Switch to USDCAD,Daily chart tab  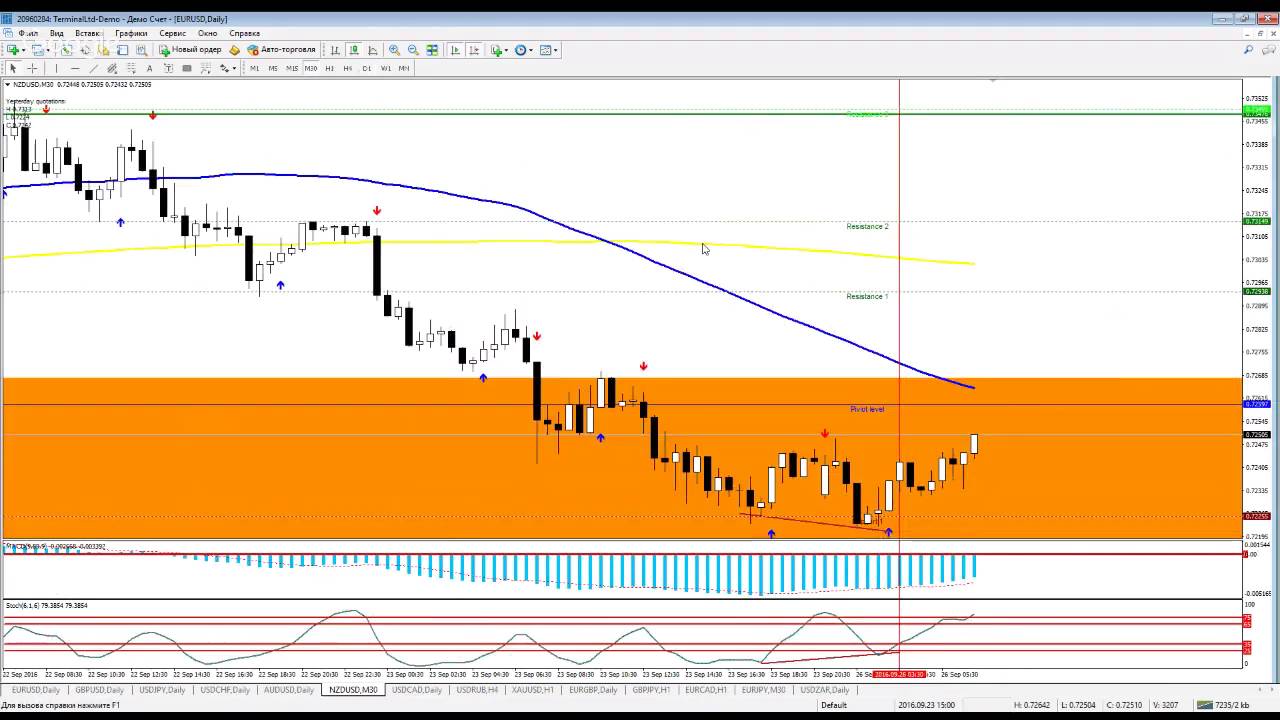point(417,690)
